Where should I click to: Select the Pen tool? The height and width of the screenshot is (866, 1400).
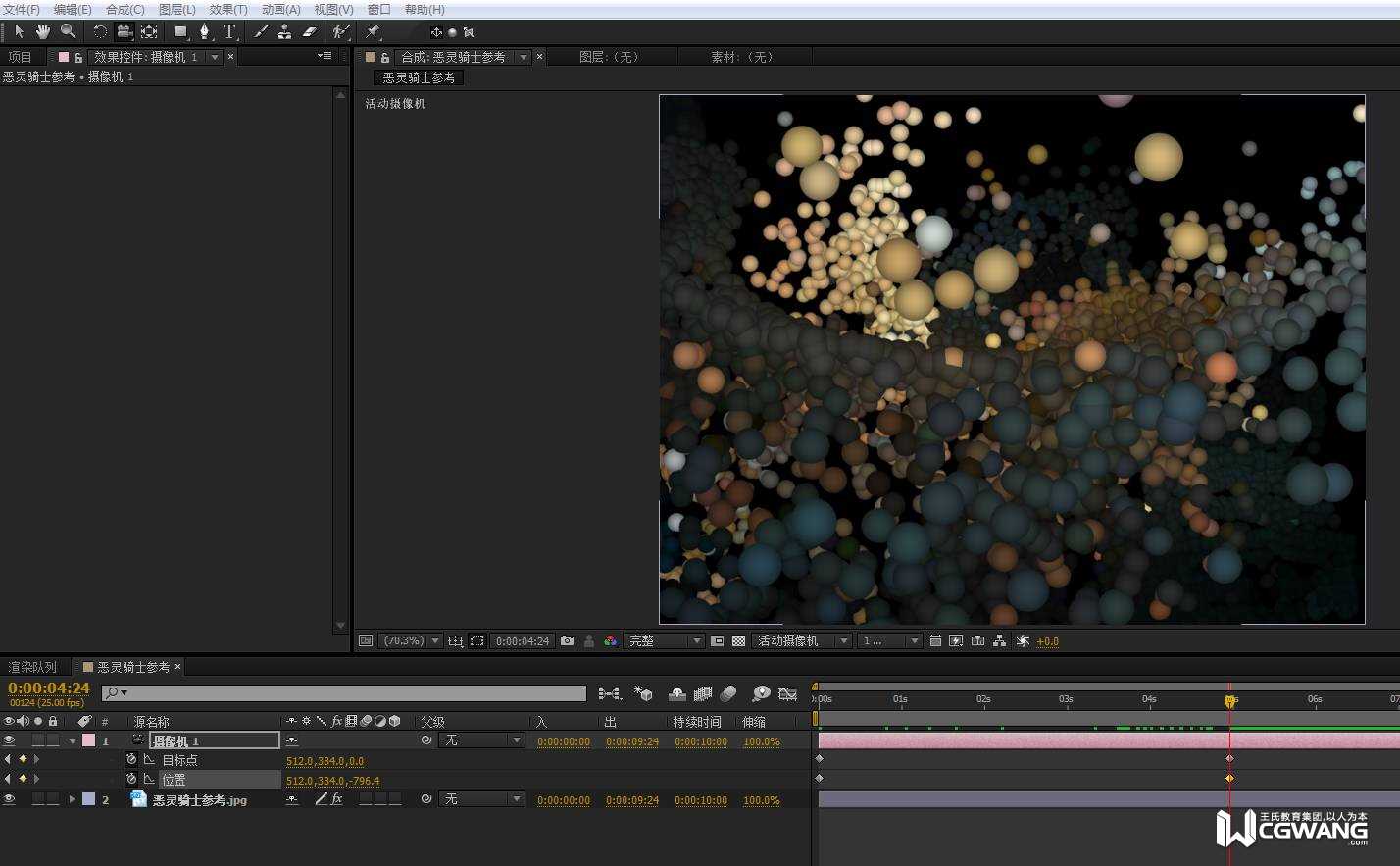click(204, 31)
